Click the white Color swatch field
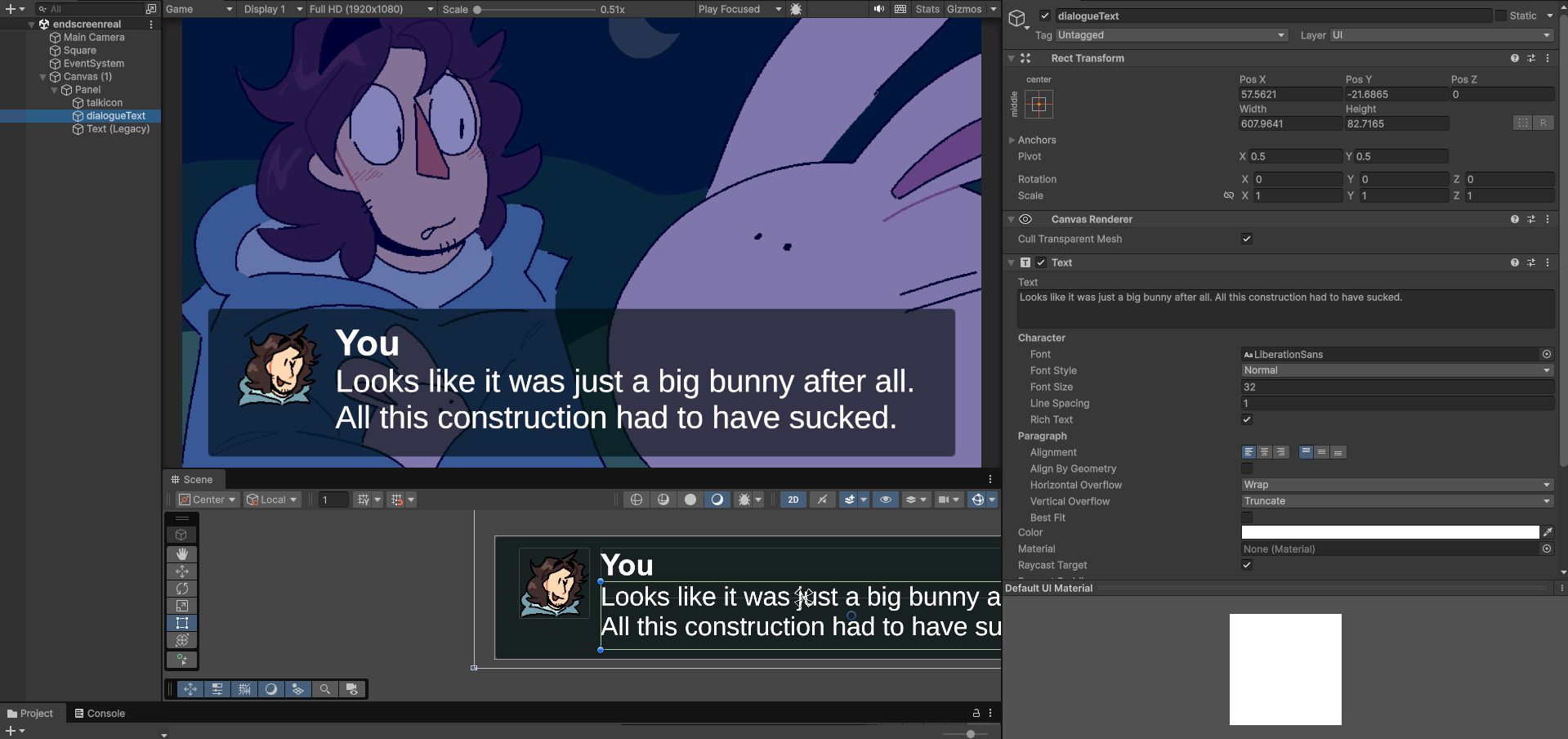This screenshot has height=739, width=1568. click(1389, 532)
